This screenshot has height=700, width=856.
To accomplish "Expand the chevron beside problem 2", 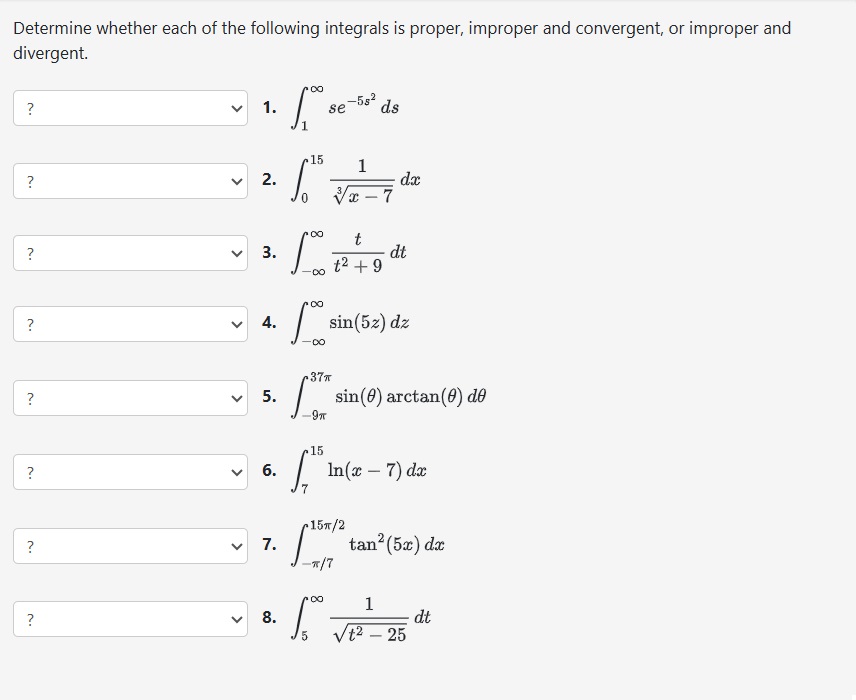I will 236,181.
